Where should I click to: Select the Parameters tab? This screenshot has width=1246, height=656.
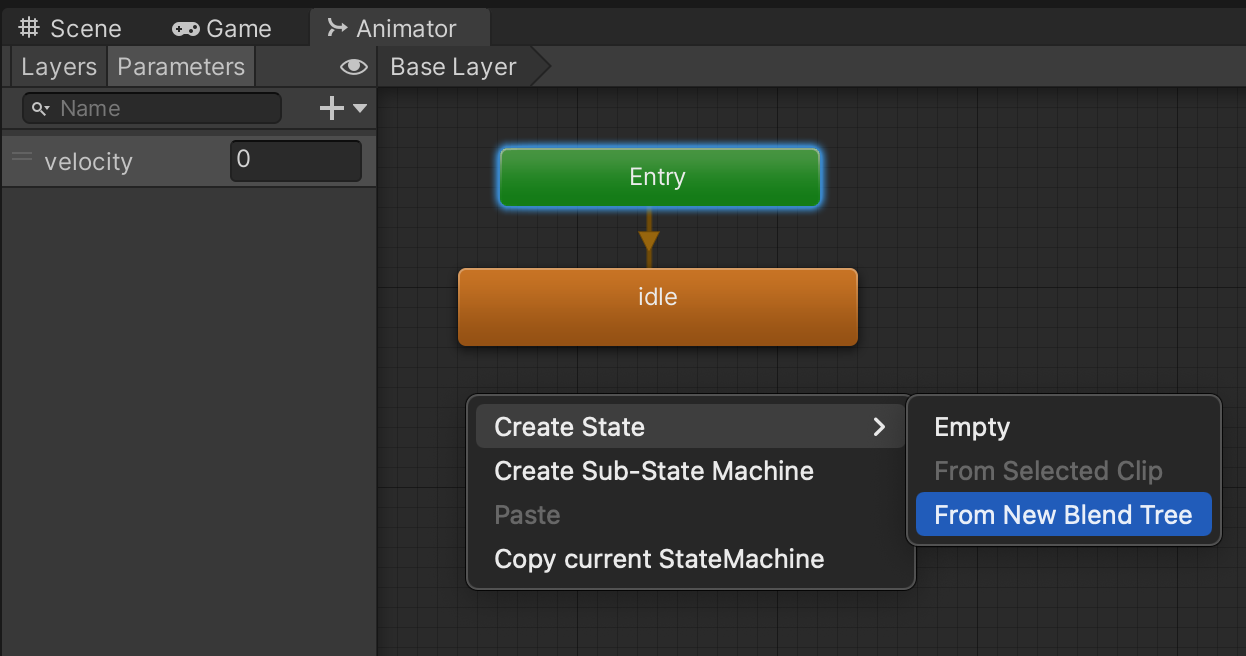click(x=181, y=67)
